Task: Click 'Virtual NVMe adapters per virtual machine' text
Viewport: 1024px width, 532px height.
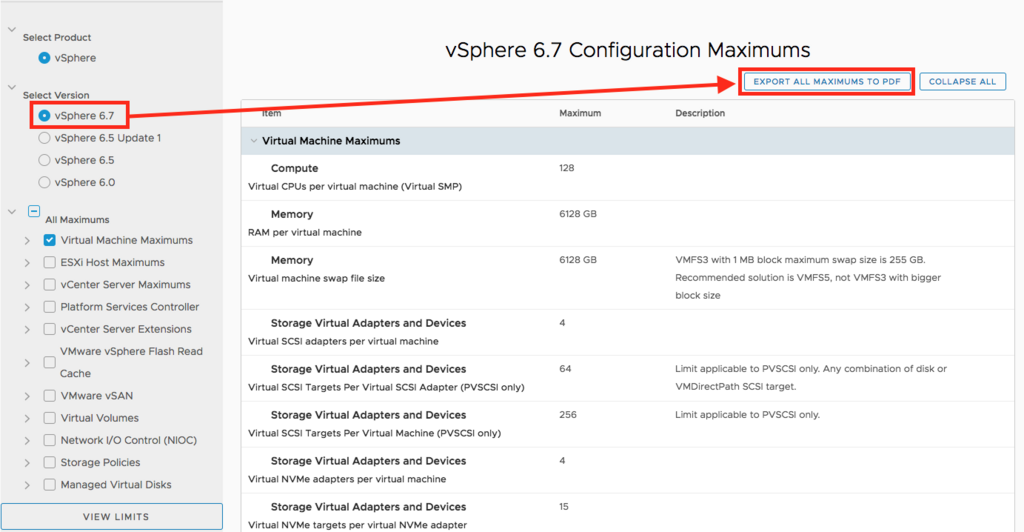Action: point(347,479)
